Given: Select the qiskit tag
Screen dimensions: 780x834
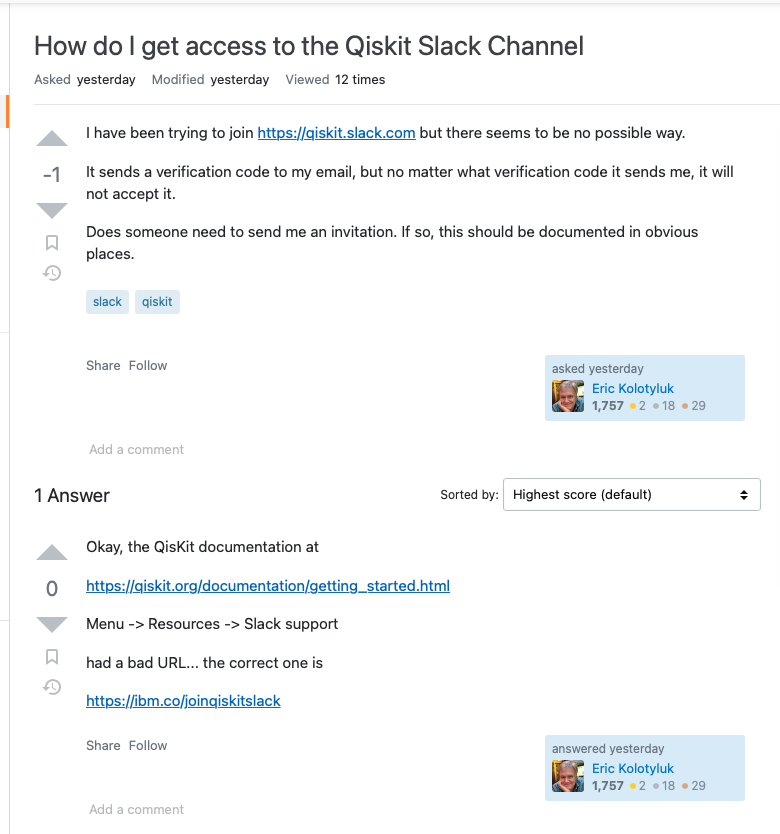Looking at the screenshot, I should coord(157,301).
